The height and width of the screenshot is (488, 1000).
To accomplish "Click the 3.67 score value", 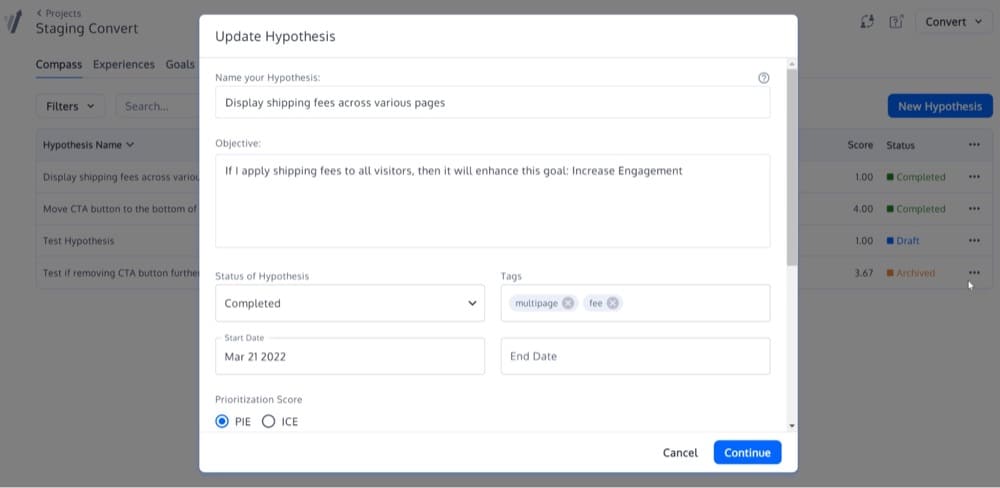I will [864, 272].
